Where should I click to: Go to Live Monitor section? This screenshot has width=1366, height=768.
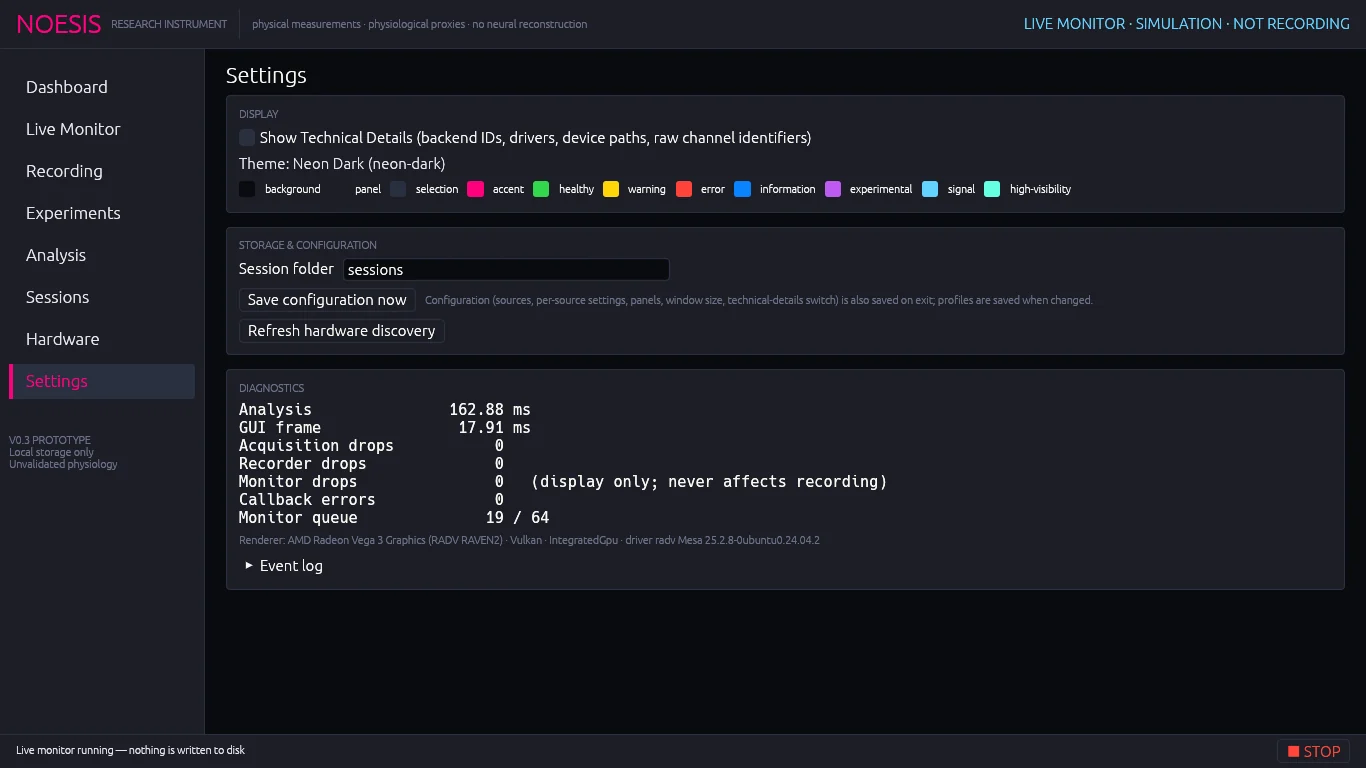101,129
